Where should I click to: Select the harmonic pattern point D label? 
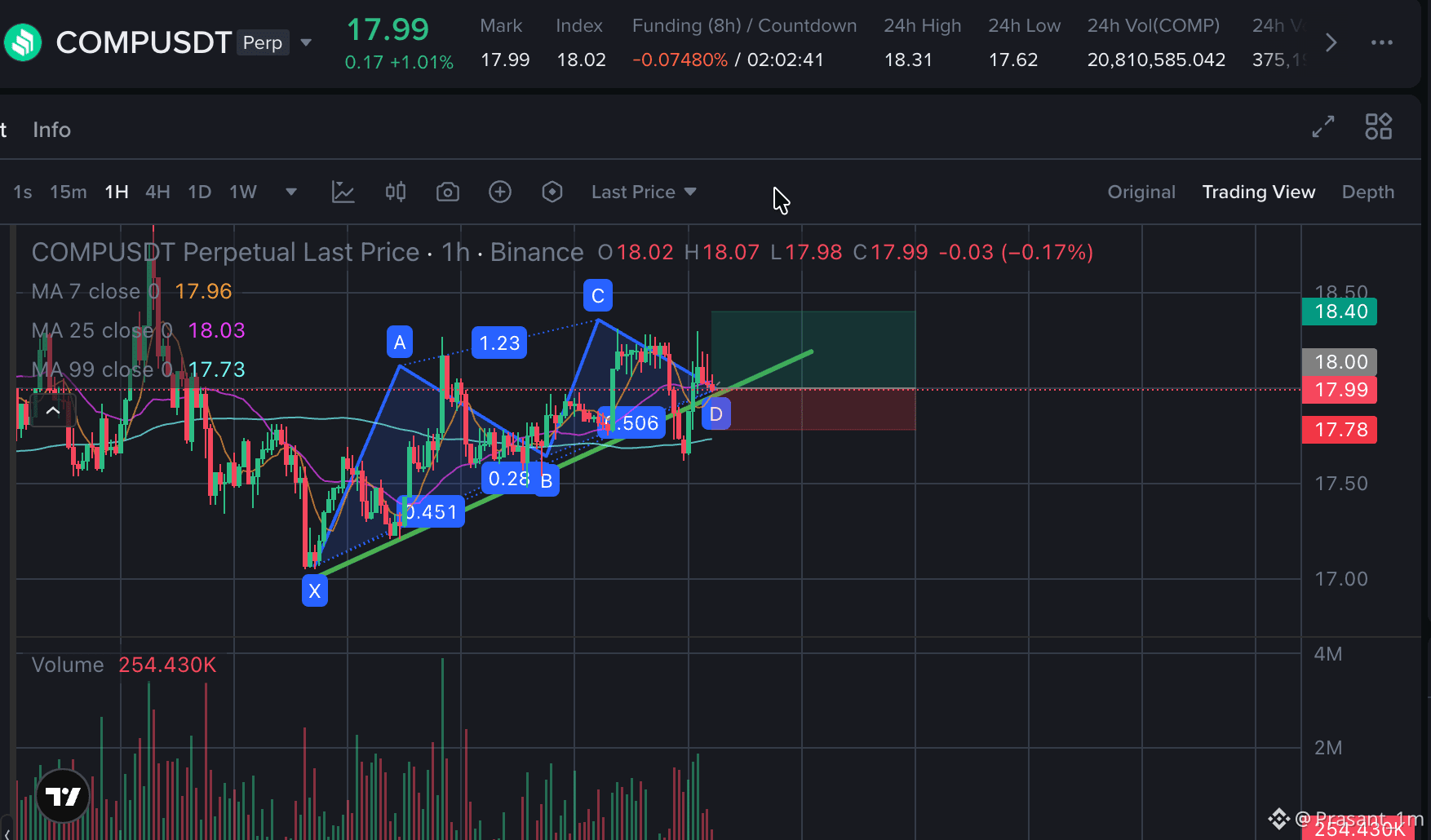[x=716, y=414]
